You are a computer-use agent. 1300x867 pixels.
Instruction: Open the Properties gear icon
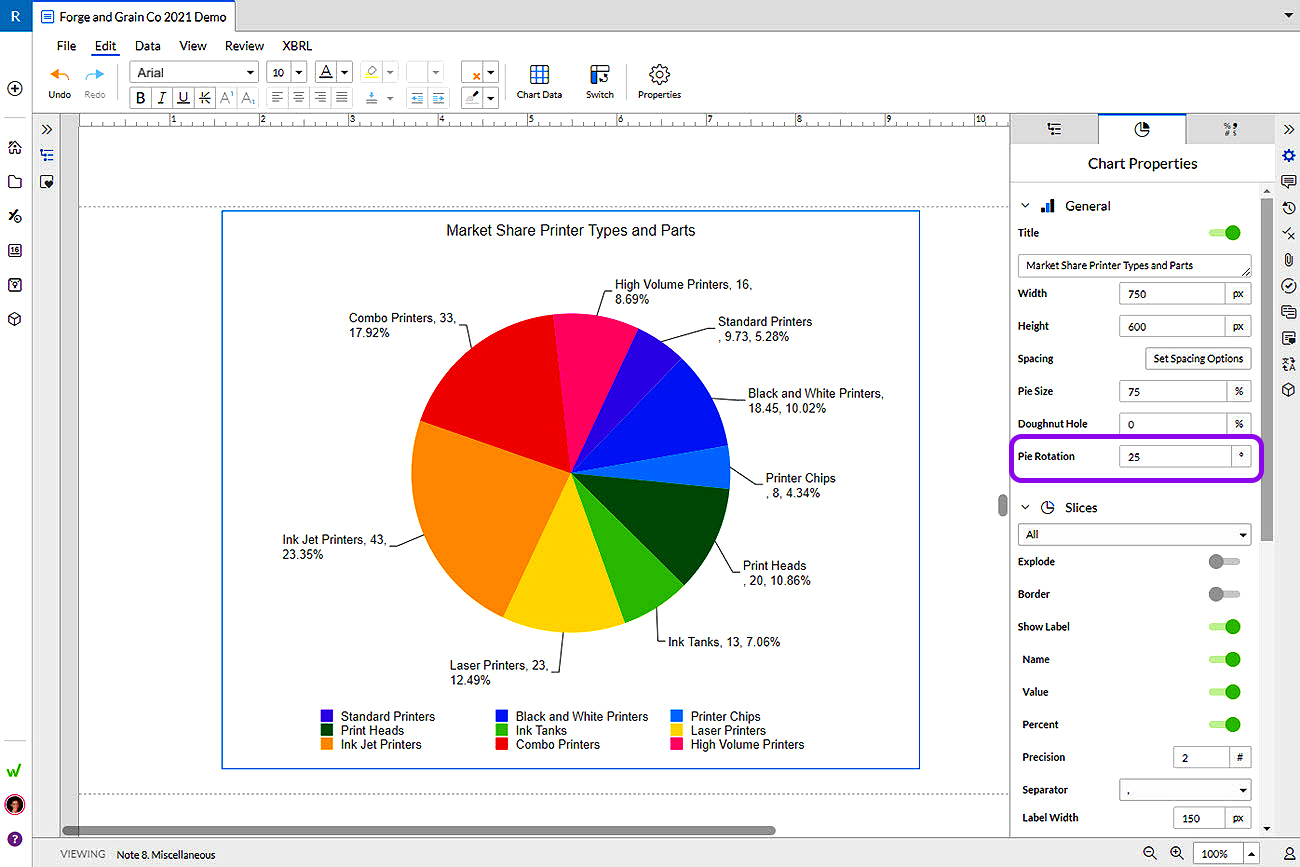(659, 76)
